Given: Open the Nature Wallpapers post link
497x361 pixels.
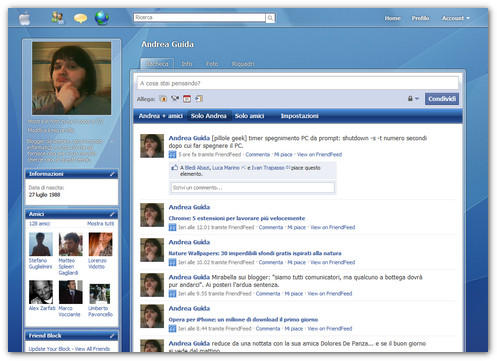Looking at the screenshot, I should click(255, 253).
